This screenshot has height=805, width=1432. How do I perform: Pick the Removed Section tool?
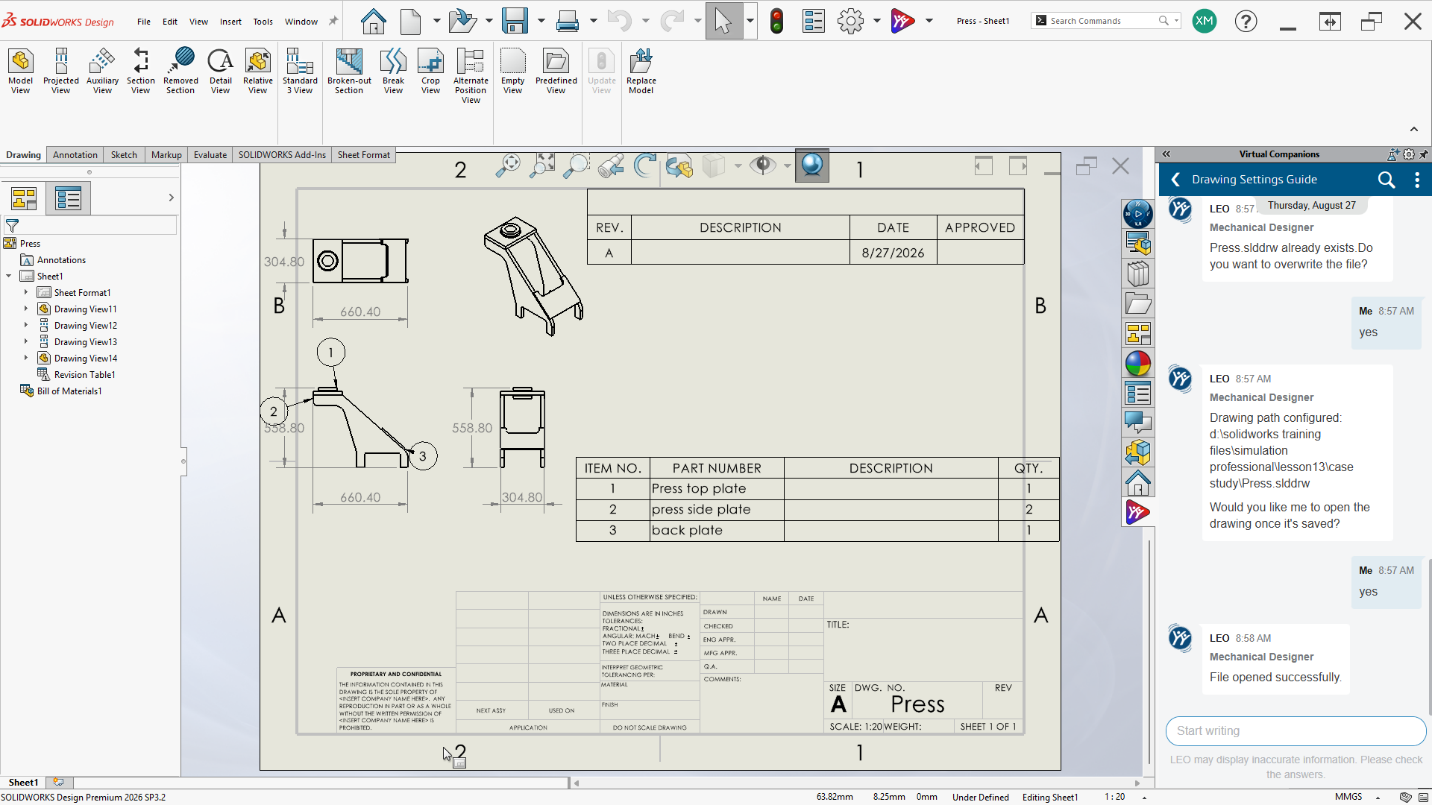tap(181, 71)
